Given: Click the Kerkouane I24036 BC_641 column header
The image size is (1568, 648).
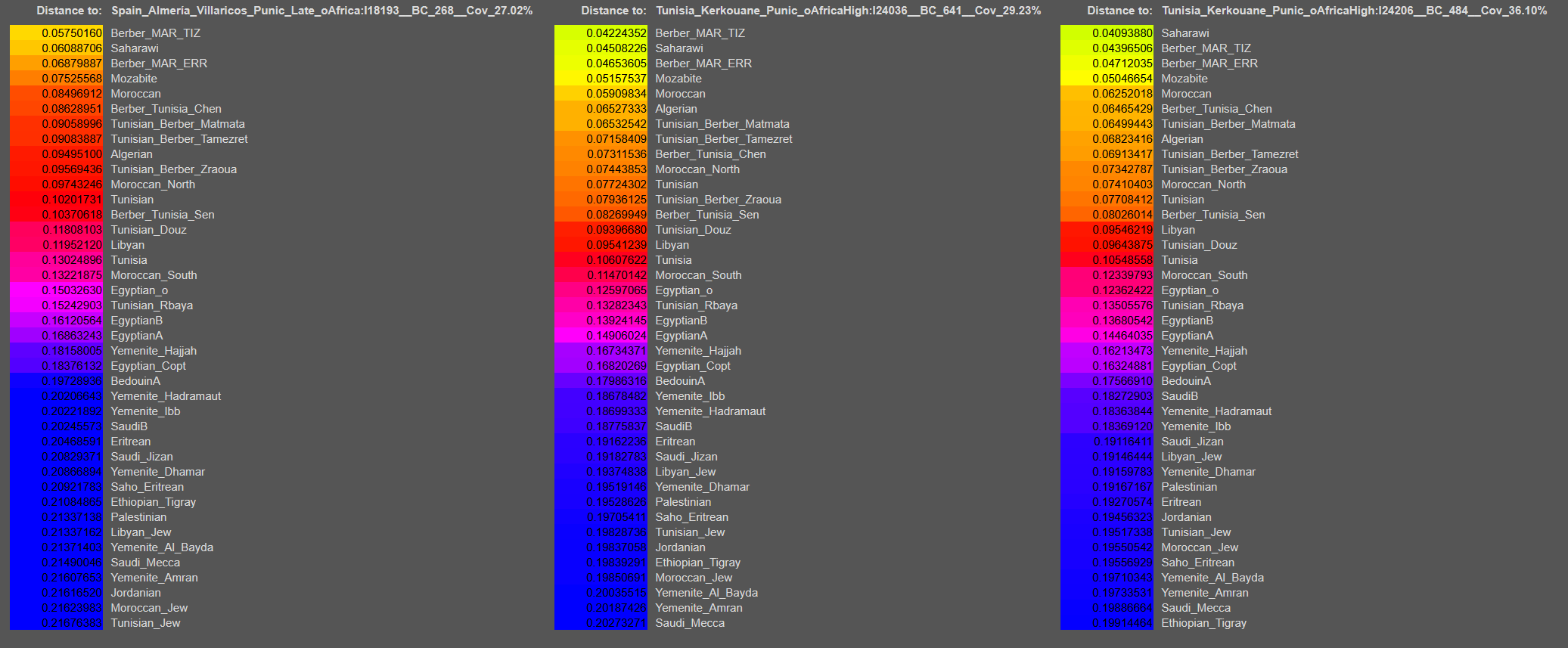Looking at the screenshot, I should click(x=848, y=11).
